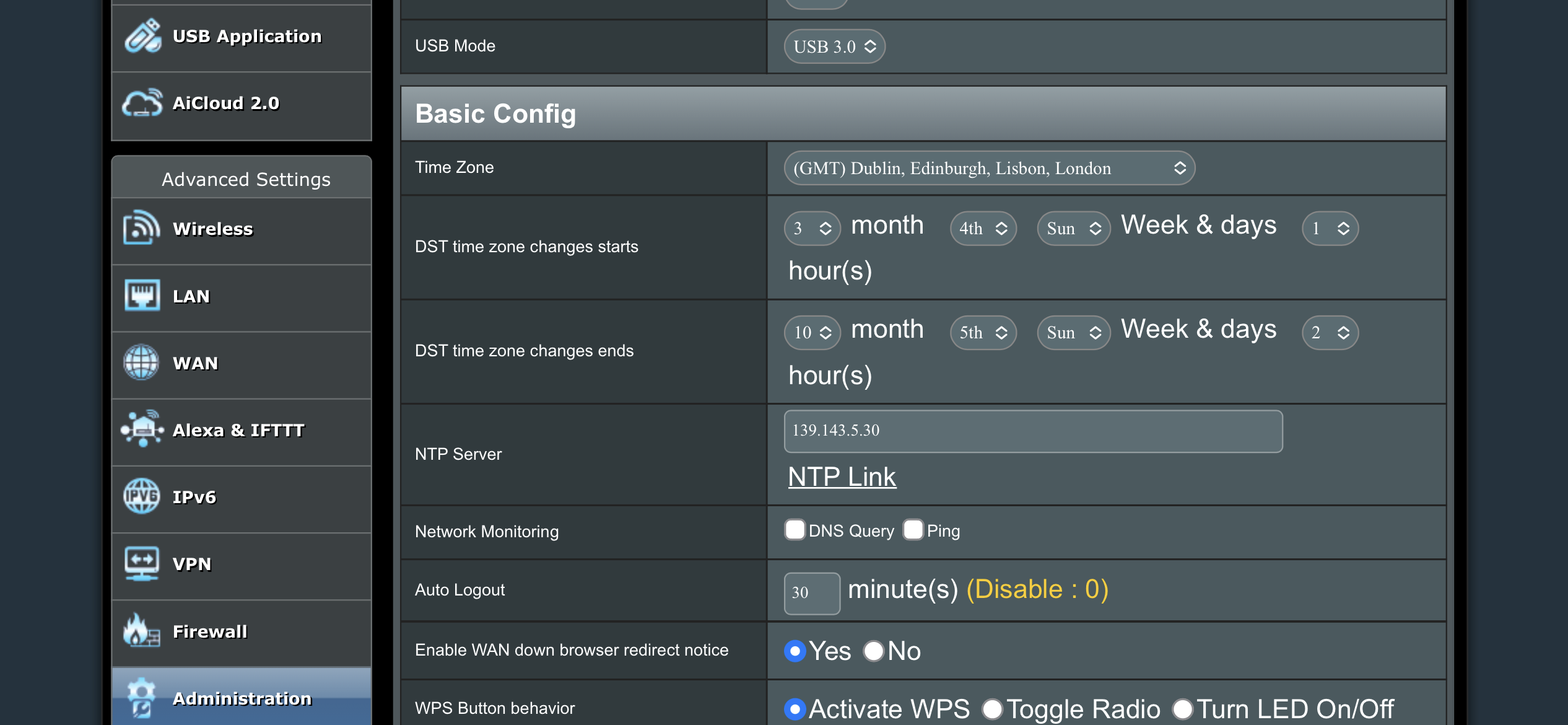Enable DNS Query network monitoring checkbox
Screen dimensions: 1568x725
pos(795,530)
